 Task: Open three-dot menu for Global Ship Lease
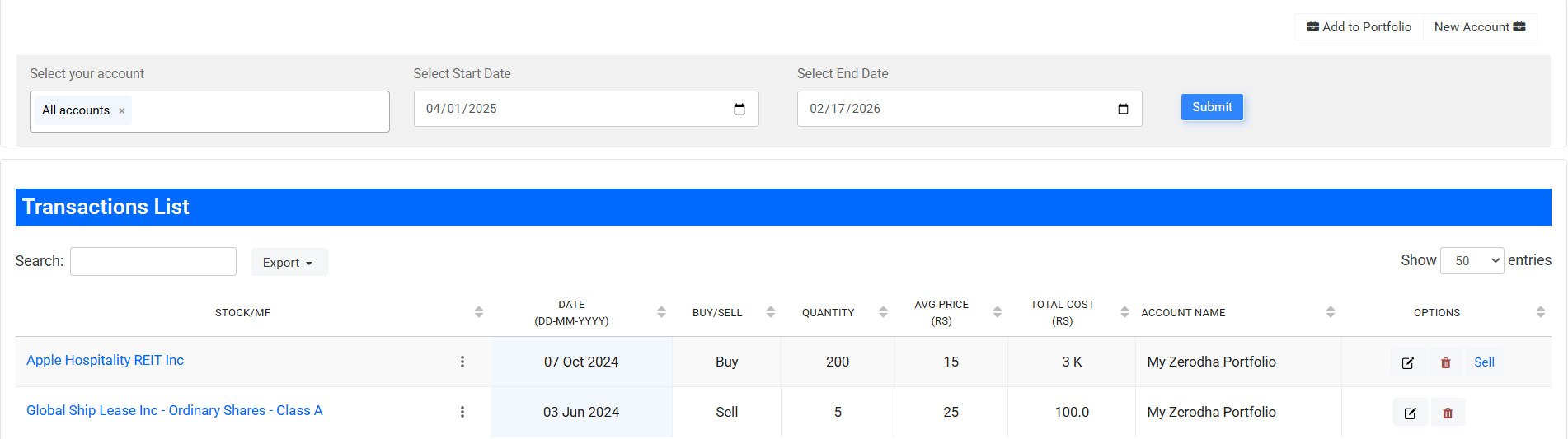[462, 412]
